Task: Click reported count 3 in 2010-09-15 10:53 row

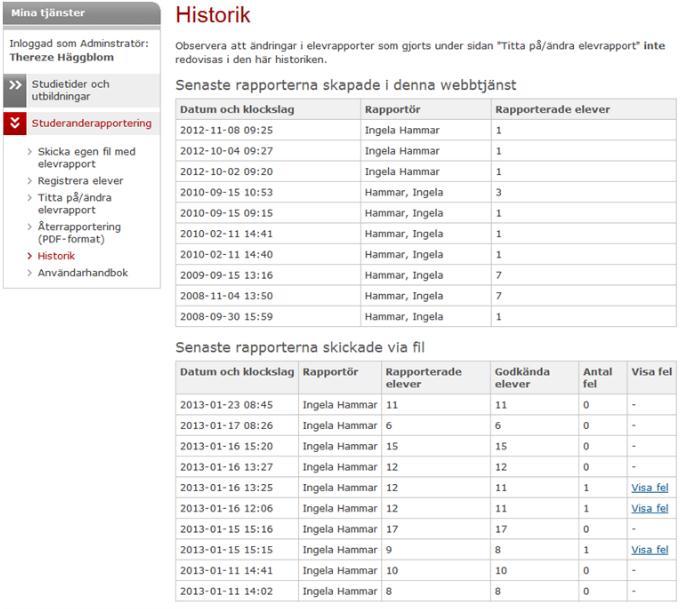Action: pos(499,193)
